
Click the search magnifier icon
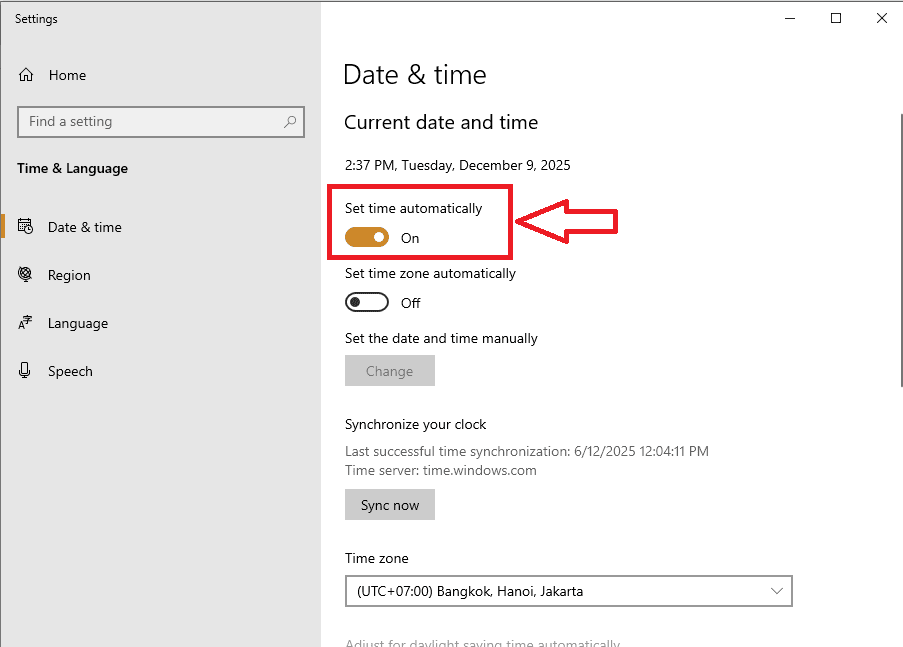coord(290,122)
